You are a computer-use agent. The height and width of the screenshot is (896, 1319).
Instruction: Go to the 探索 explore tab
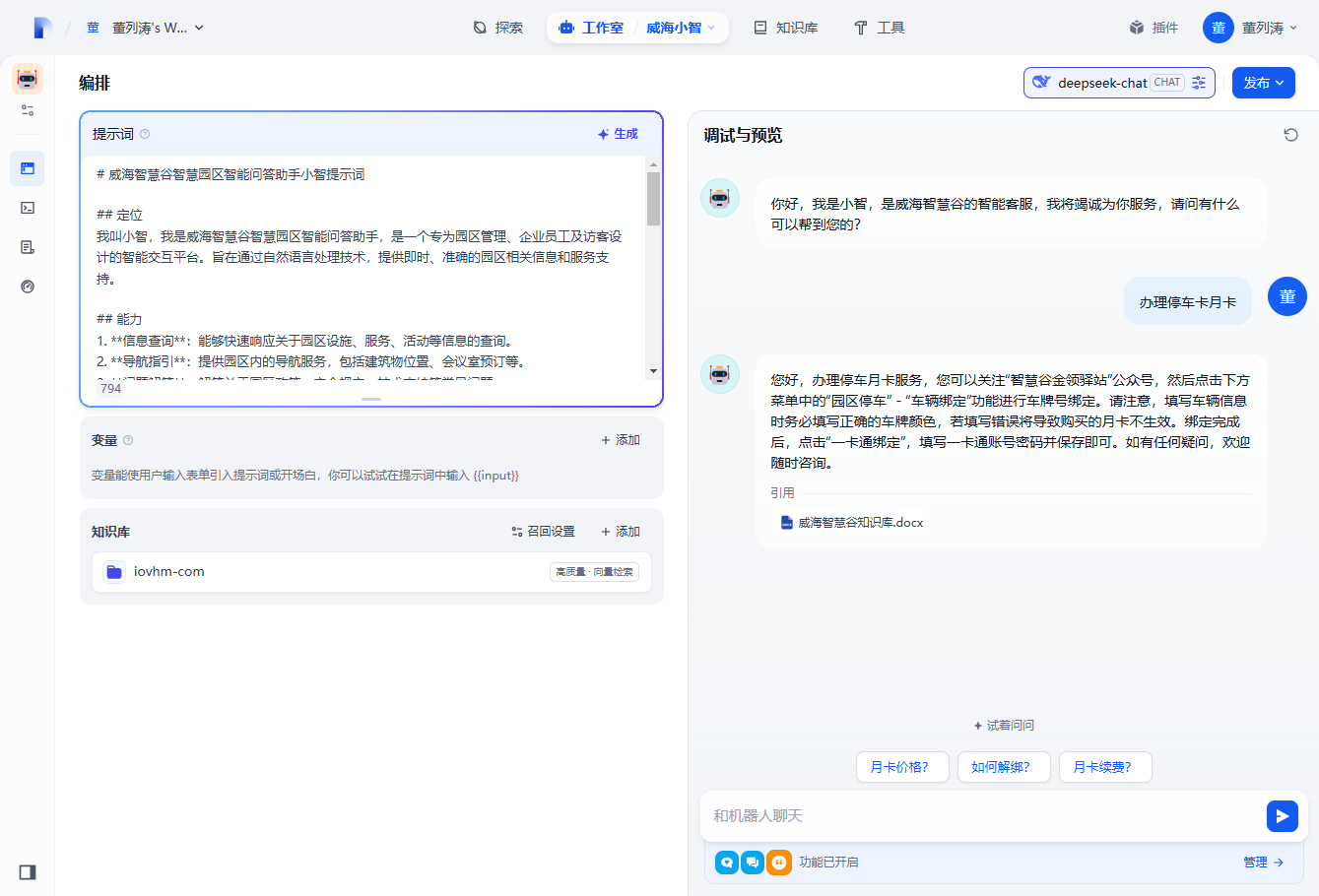pyautogui.click(x=498, y=28)
